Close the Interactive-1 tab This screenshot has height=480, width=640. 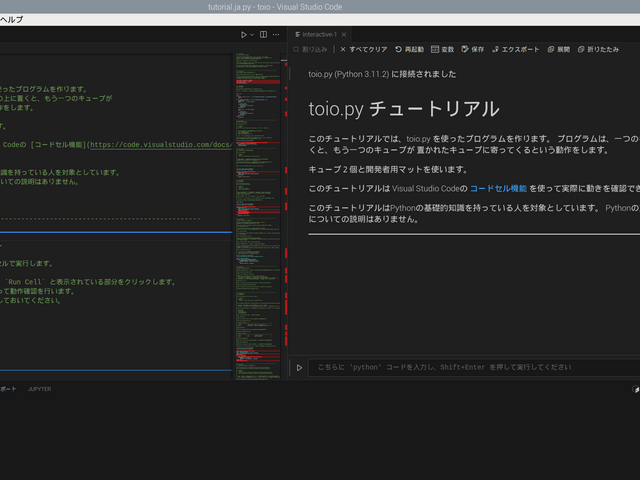click(x=344, y=35)
